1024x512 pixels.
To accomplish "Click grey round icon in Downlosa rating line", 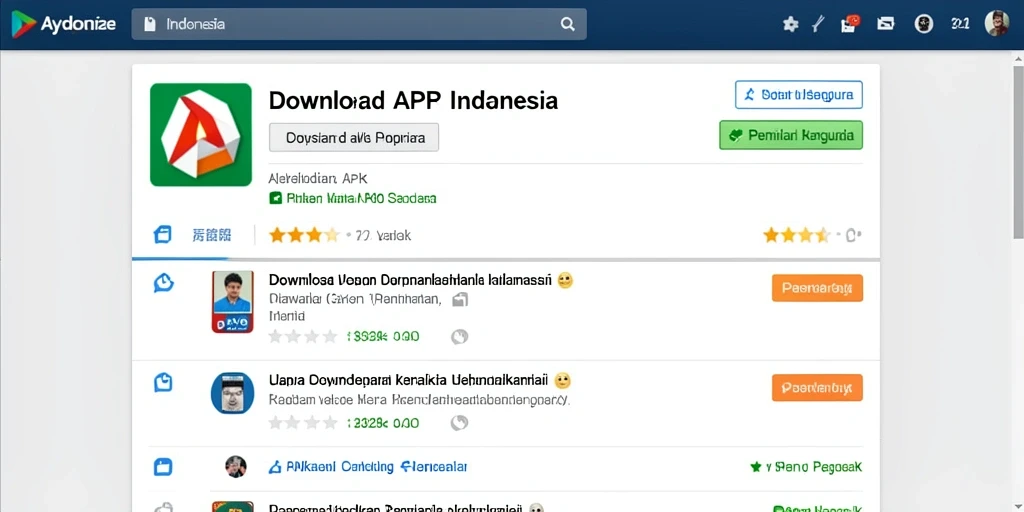I will click(460, 337).
